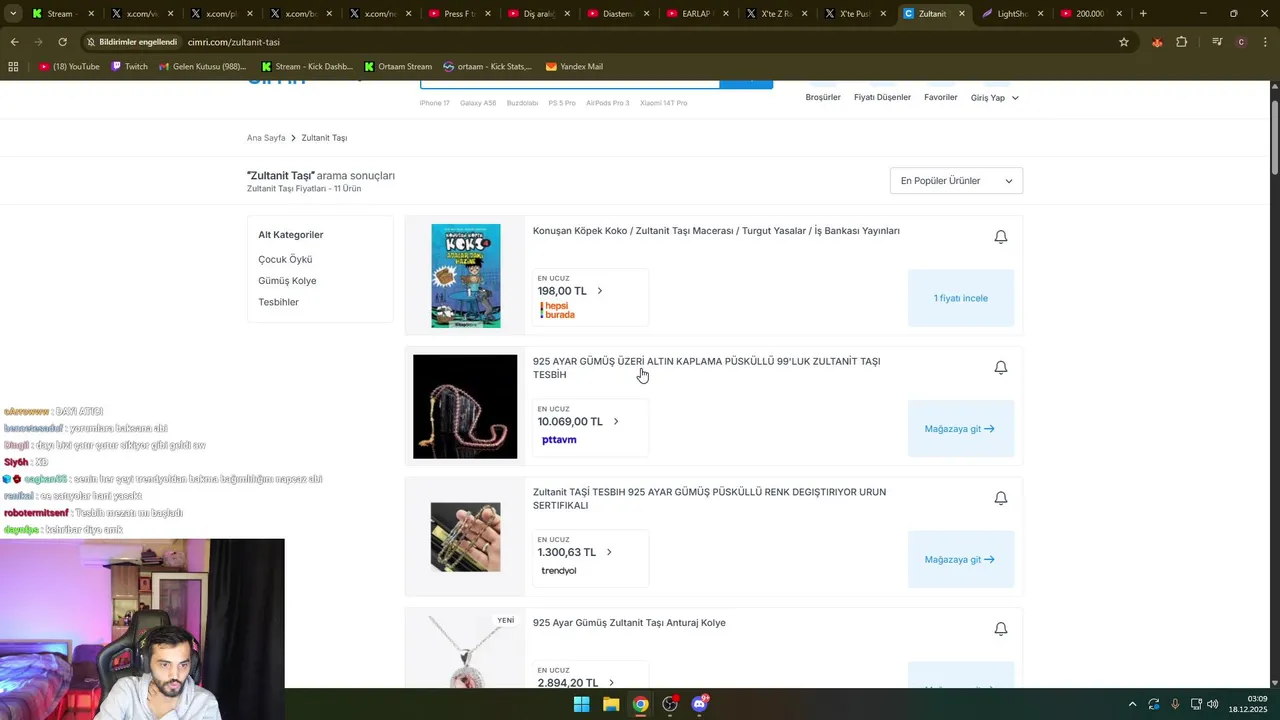Click microphone icon in system tray
This screenshot has height=720, width=1280.
1175,704
